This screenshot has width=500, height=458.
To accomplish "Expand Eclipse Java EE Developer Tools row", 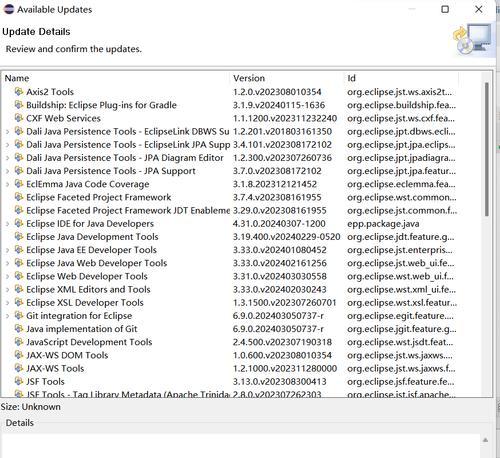I will 8,250.
